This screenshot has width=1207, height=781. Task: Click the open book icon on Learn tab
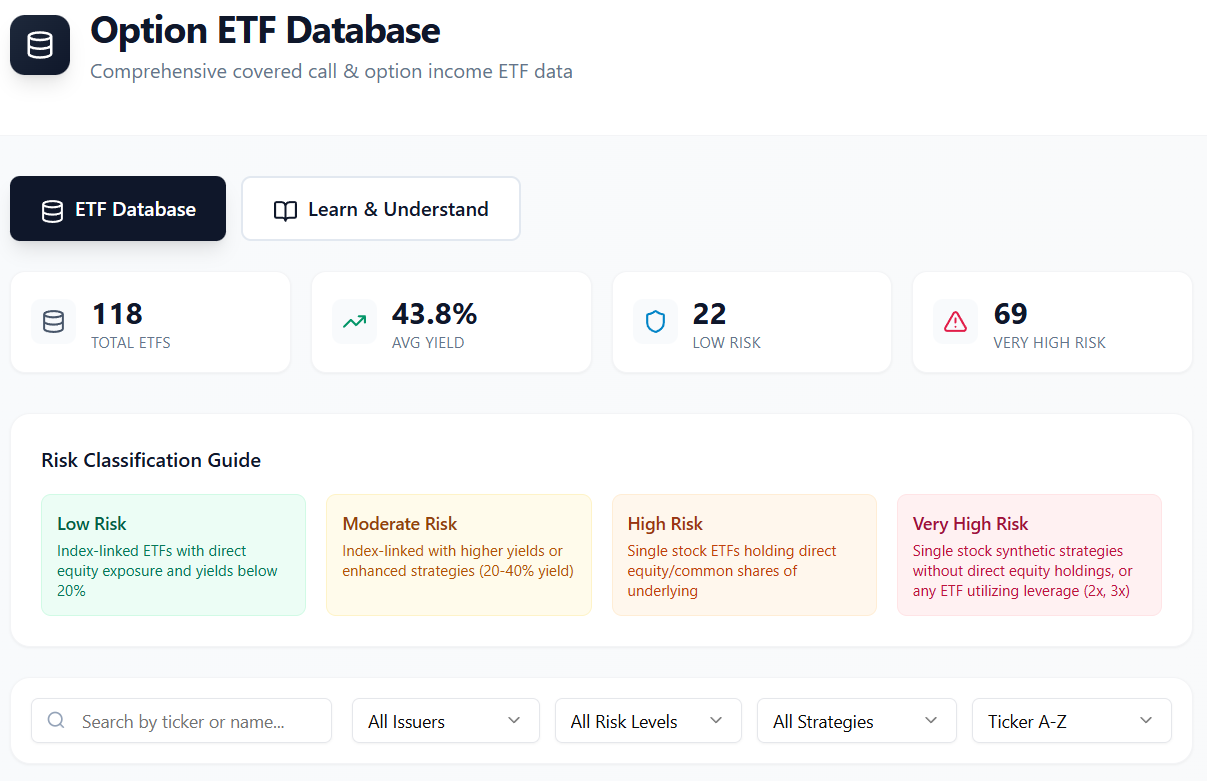pos(286,210)
